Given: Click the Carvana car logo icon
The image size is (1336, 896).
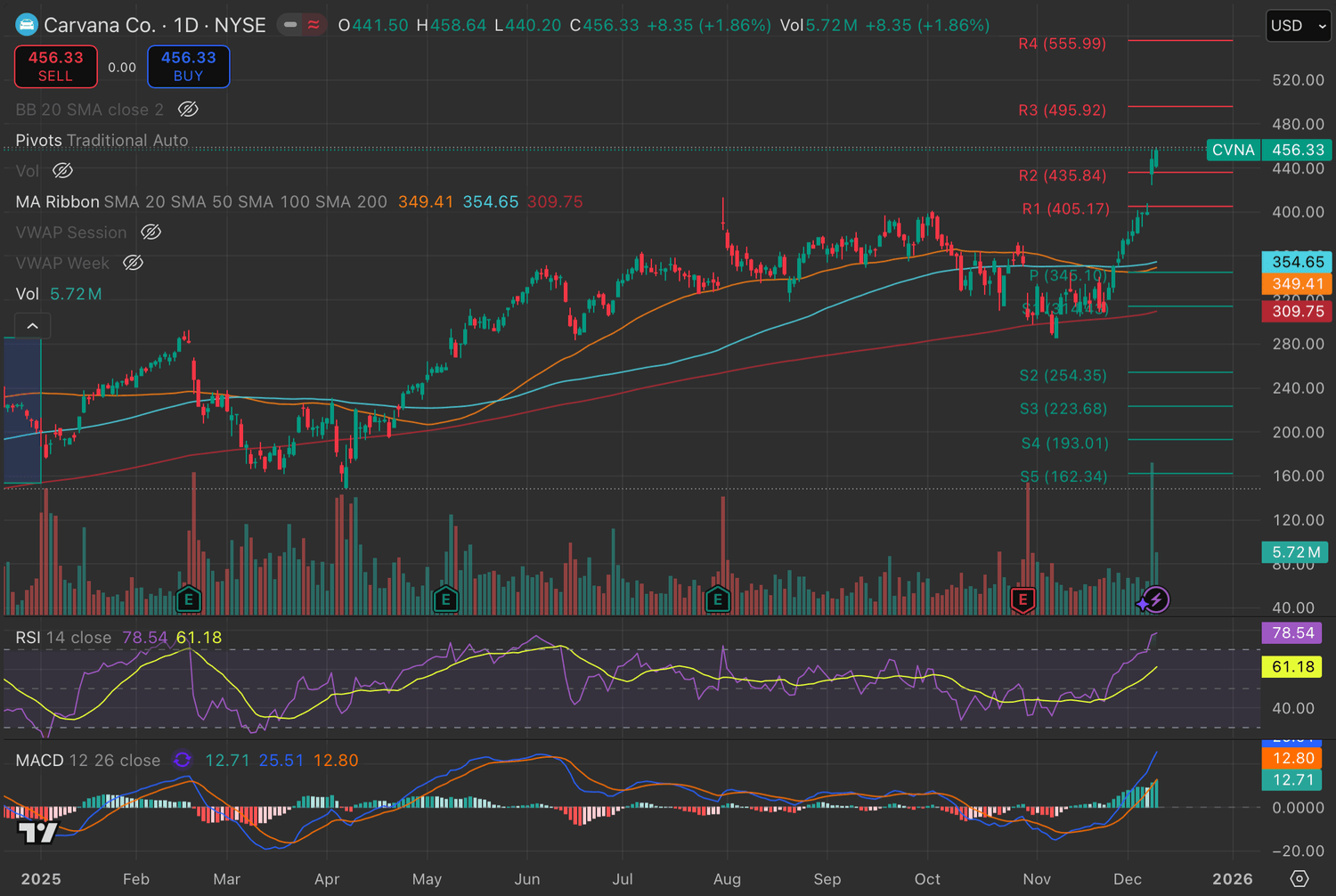Looking at the screenshot, I should pos(27,25).
